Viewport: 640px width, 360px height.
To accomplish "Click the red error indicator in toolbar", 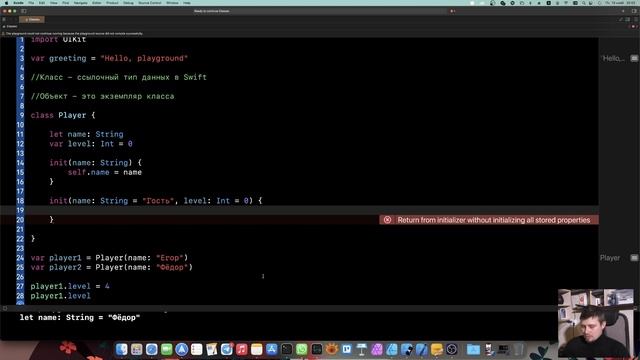I will coord(452,11).
